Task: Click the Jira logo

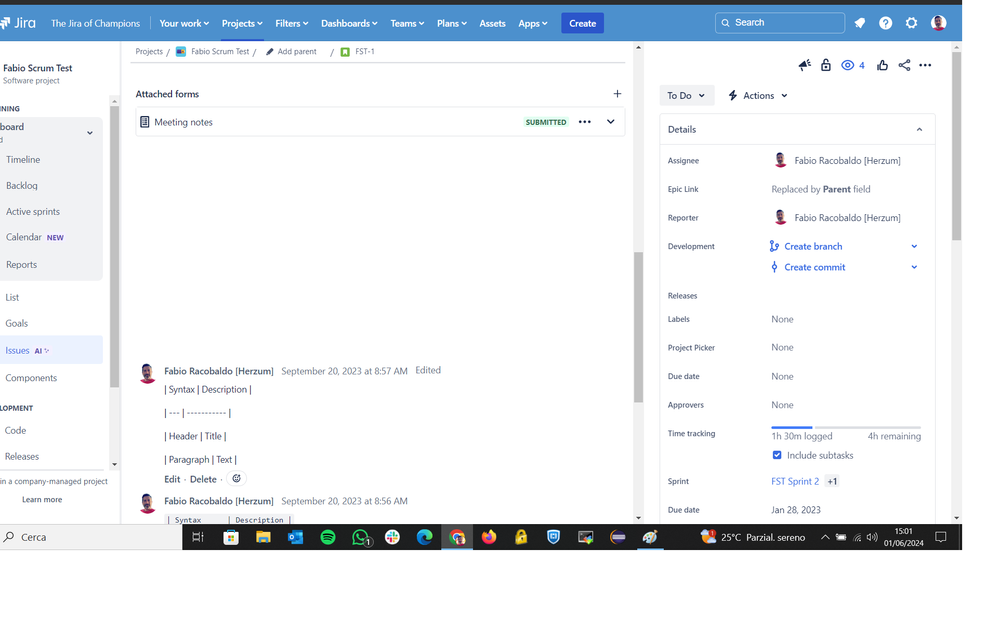Action: point(18,24)
